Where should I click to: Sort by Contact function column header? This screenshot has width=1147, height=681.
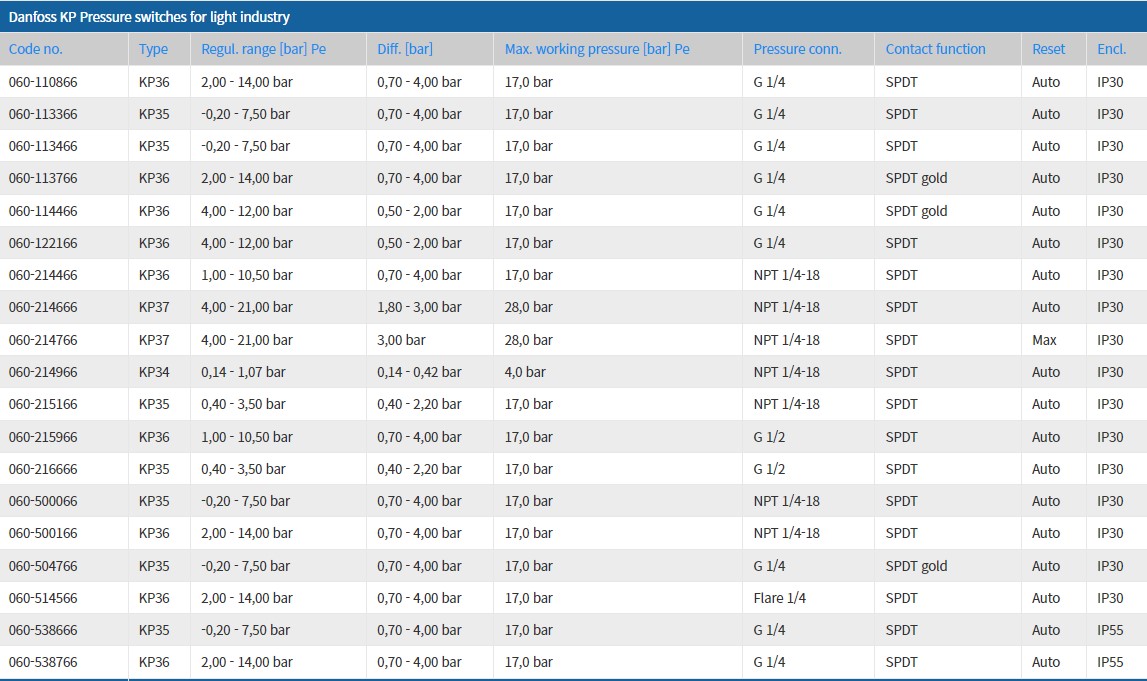(x=936, y=49)
